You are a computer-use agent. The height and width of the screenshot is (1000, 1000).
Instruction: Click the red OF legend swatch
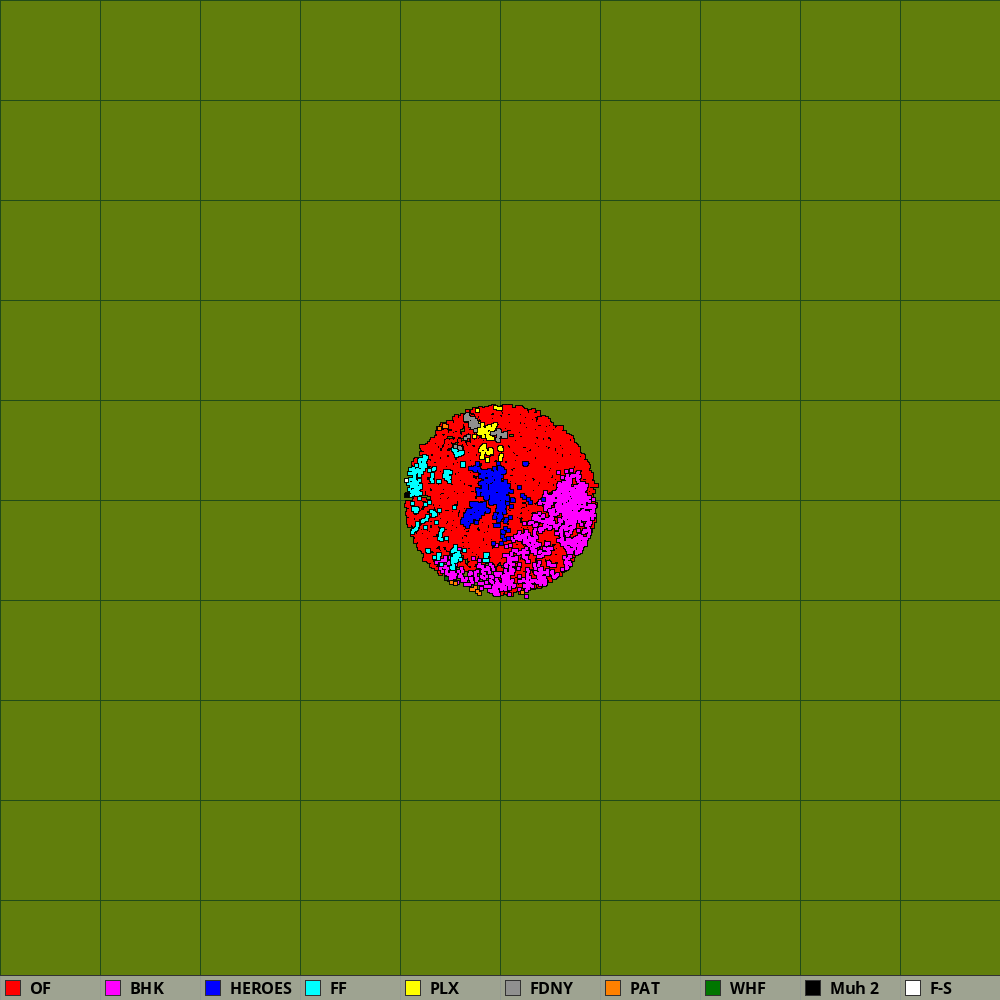click(13, 988)
